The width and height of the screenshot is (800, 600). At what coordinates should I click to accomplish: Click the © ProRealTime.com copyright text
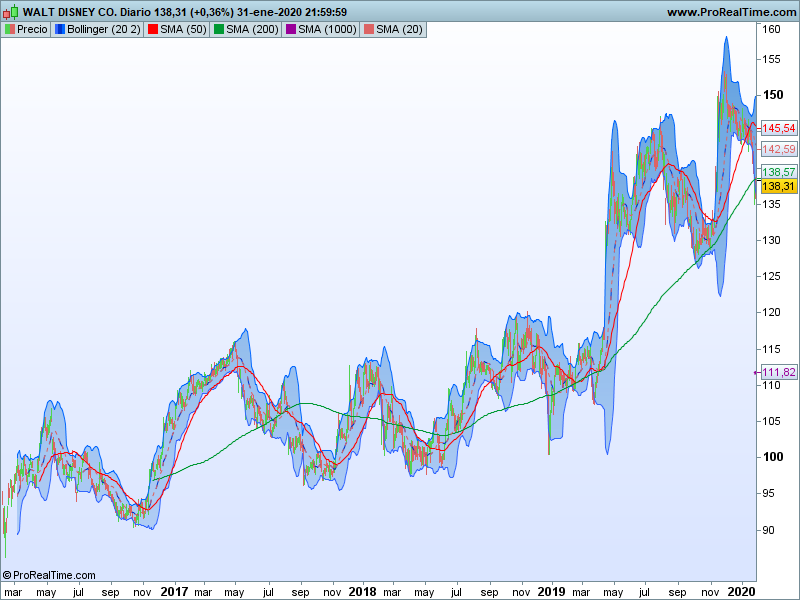pyautogui.click(x=49, y=576)
